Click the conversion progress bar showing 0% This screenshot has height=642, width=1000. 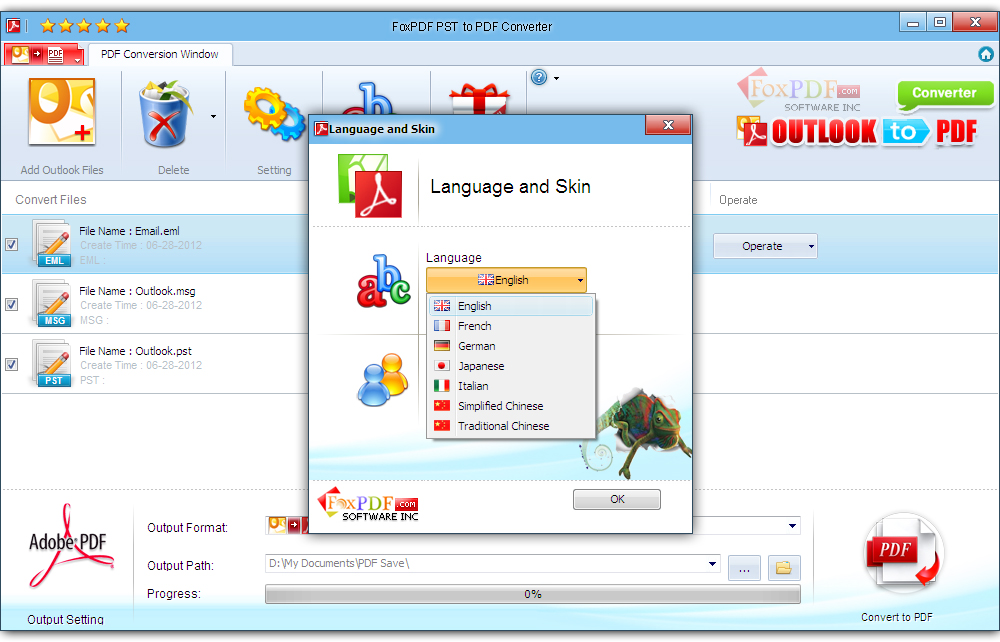coord(533,594)
